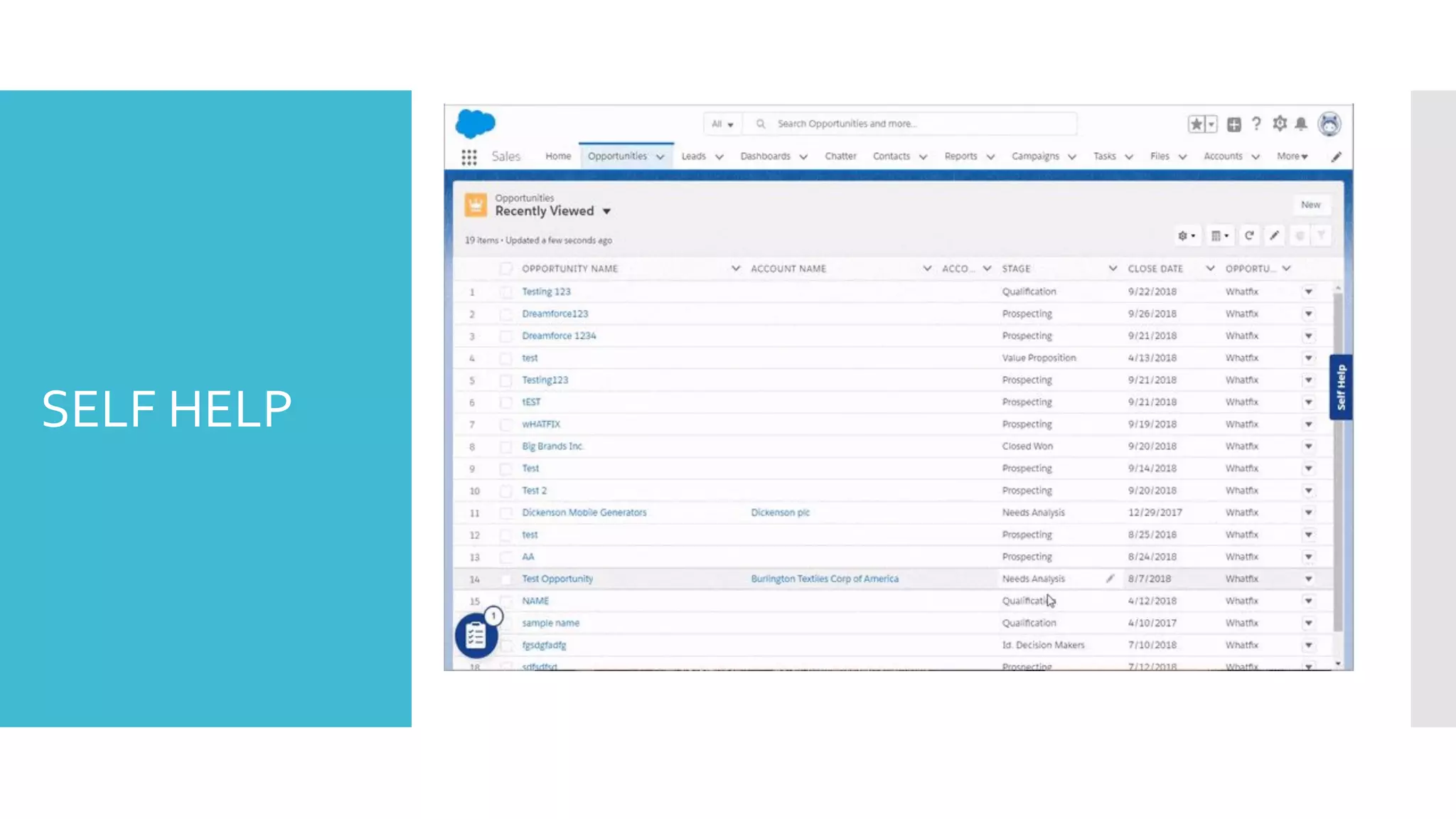Screen dimensions: 1456x819
Task: Expand the Recently Viewed list view dropdown
Action: click(606, 212)
